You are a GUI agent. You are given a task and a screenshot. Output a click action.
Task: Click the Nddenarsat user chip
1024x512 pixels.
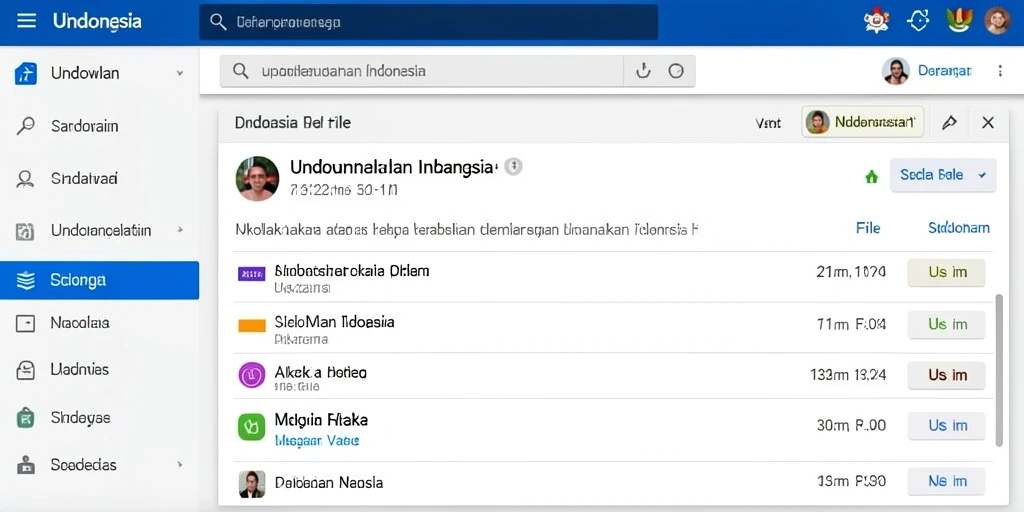pos(863,121)
